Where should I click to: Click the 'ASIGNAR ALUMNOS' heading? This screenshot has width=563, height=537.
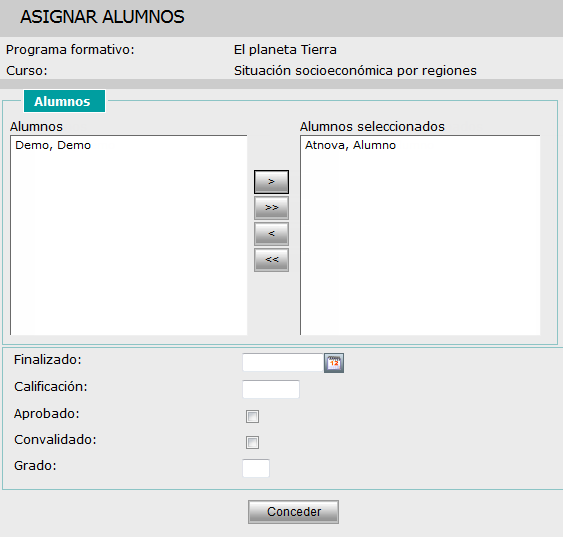click(102, 17)
